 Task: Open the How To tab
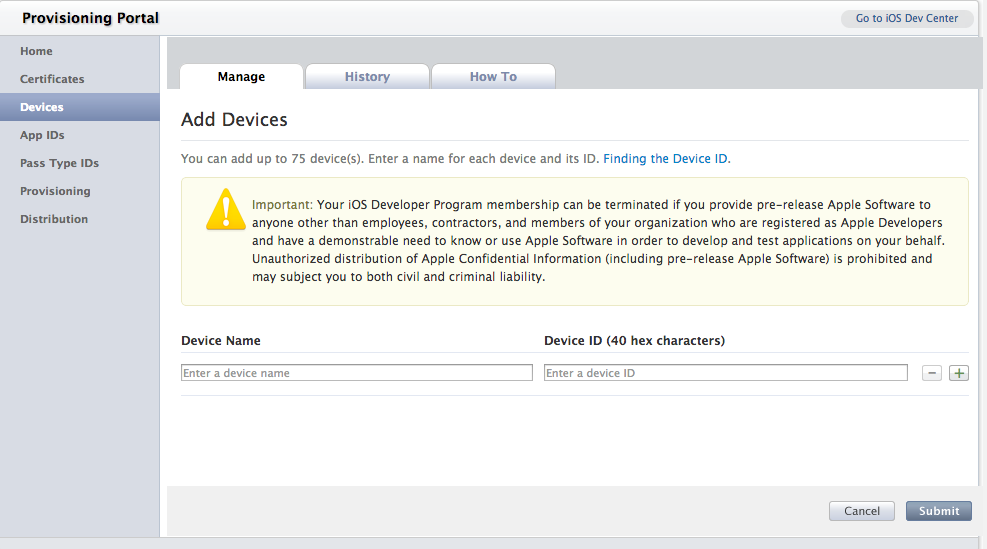[493, 76]
